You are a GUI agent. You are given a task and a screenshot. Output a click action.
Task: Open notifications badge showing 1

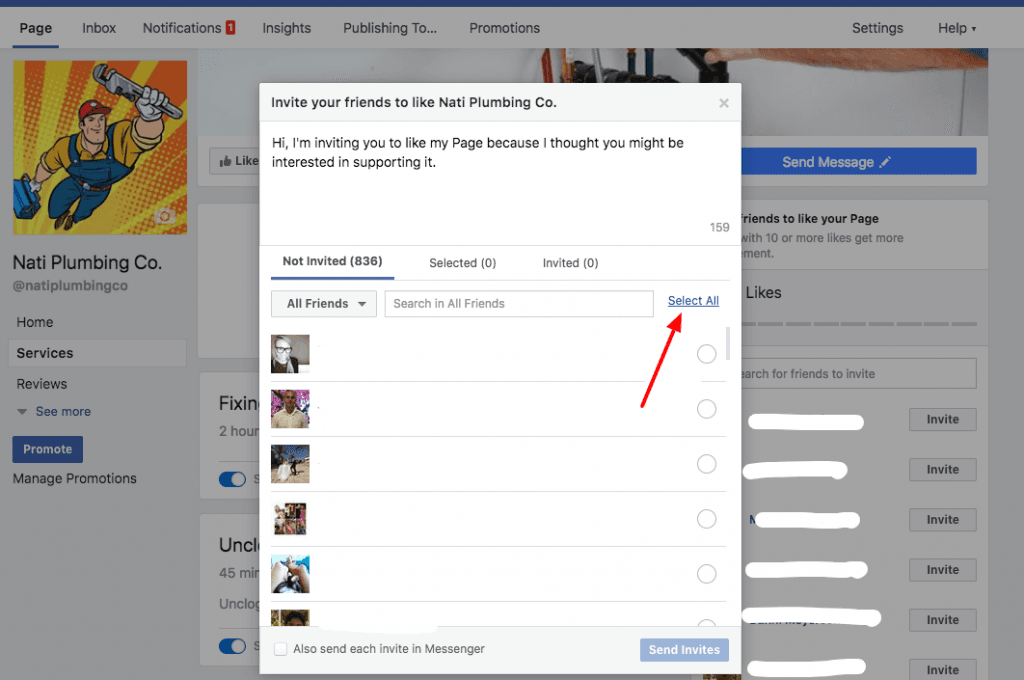(230, 27)
